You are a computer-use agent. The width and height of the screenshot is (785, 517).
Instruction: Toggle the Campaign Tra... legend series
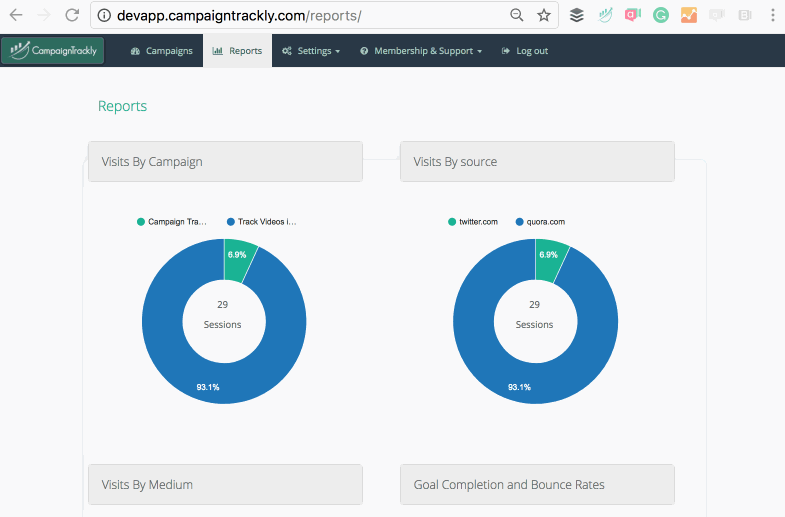pyautogui.click(x=172, y=222)
